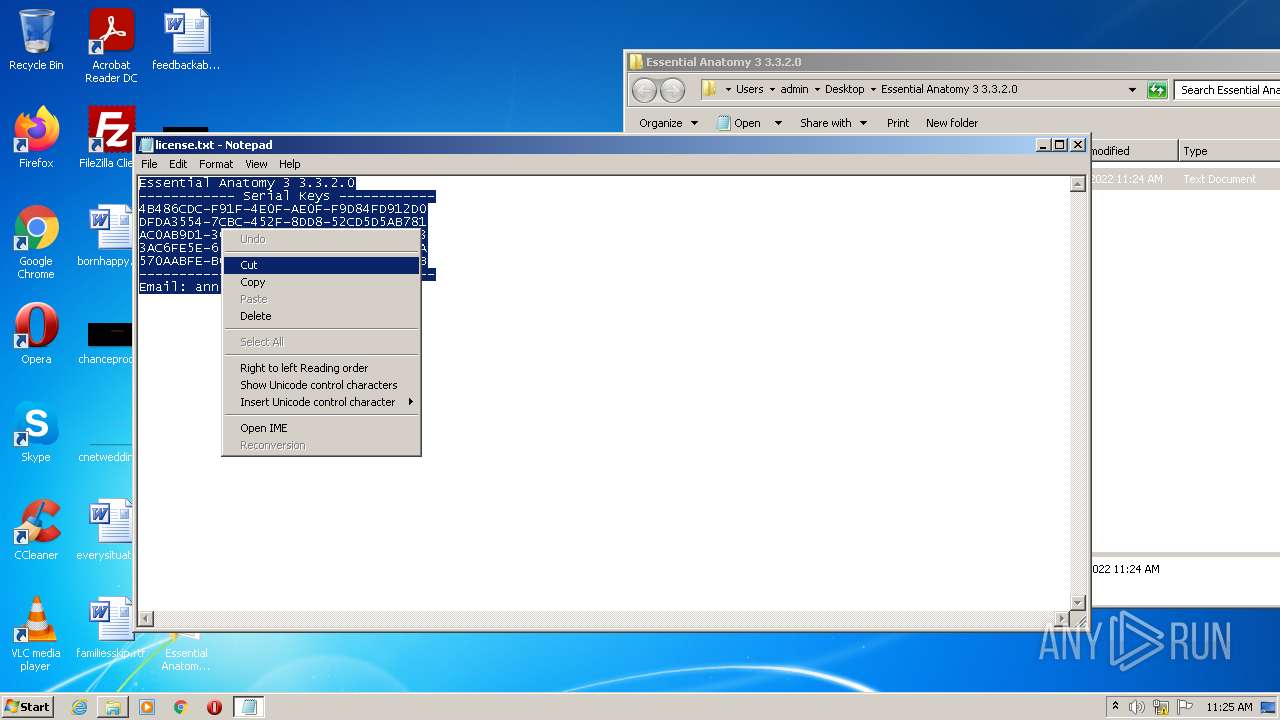Click New folder in Explorer toolbar

pyautogui.click(x=952, y=123)
